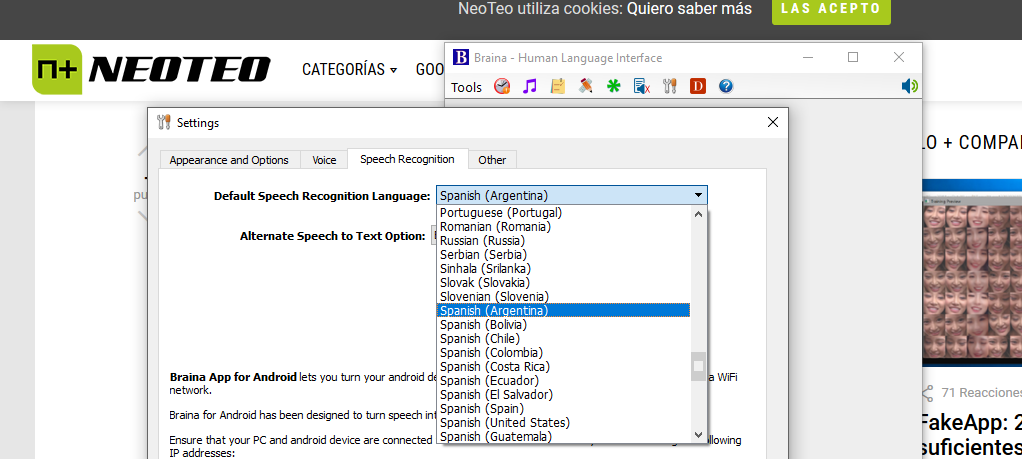Click the 71 Reacciones share icon
The width and height of the screenshot is (1022, 459).
[927, 392]
